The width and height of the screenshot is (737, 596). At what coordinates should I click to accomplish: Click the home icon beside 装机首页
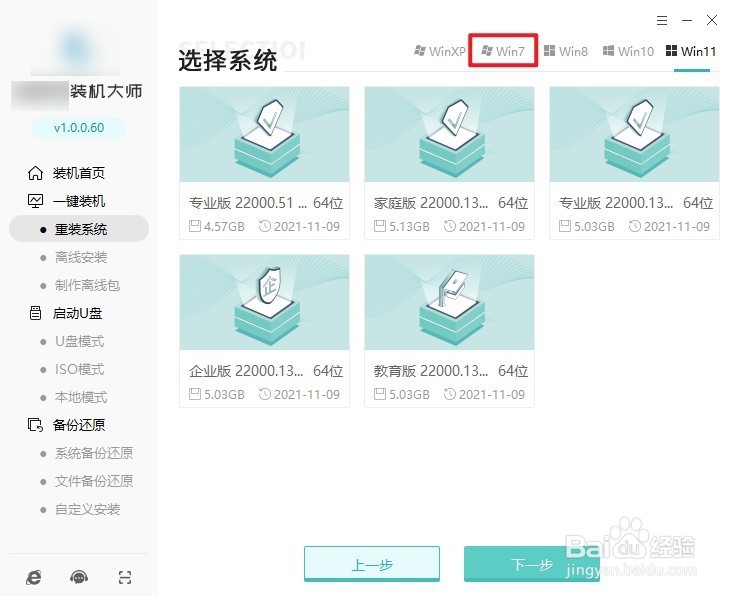click(x=35, y=173)
